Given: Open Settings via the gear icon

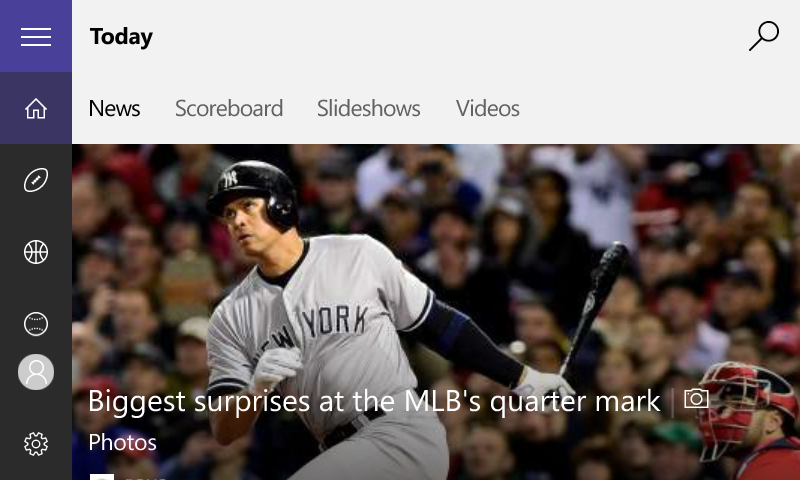Looking at the screenshot, I should pyautogui.click(x=36, y=444).
